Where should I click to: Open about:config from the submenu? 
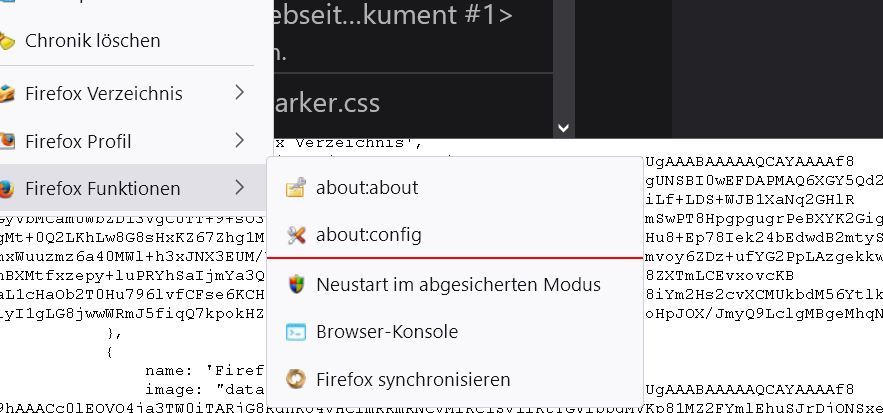(x=368, y=236)
